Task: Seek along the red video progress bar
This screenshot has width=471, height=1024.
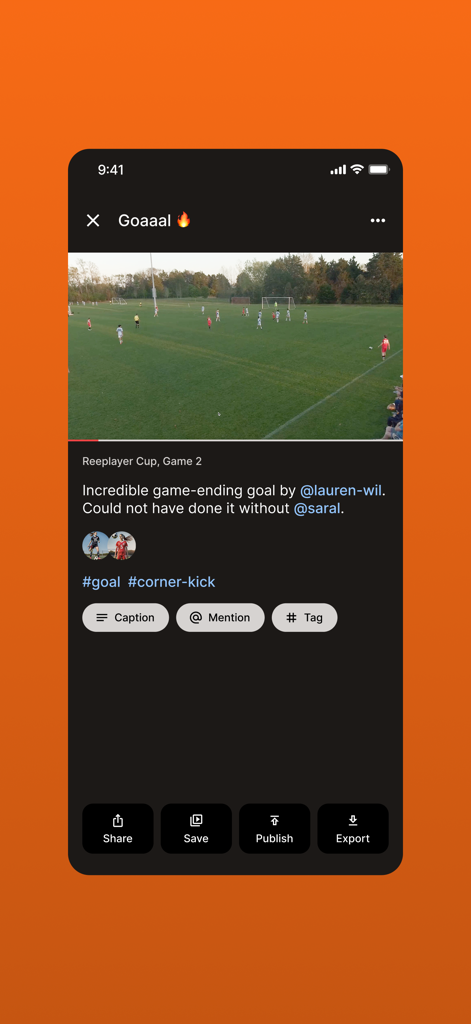Action: 235,440
